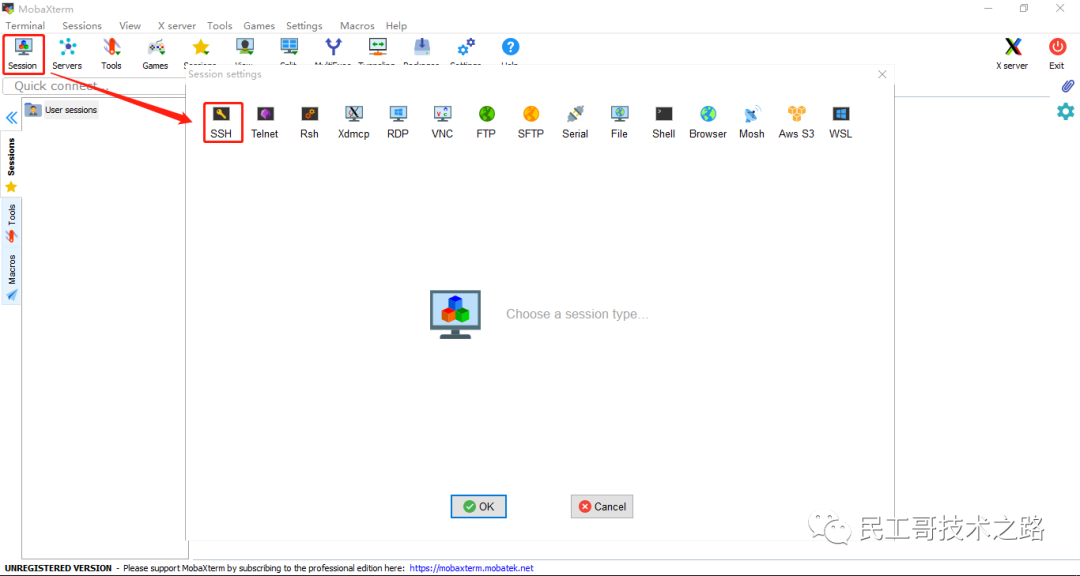Choose the VNC session type
Screen dimensions: 1080x576
(x=442, y=122)
